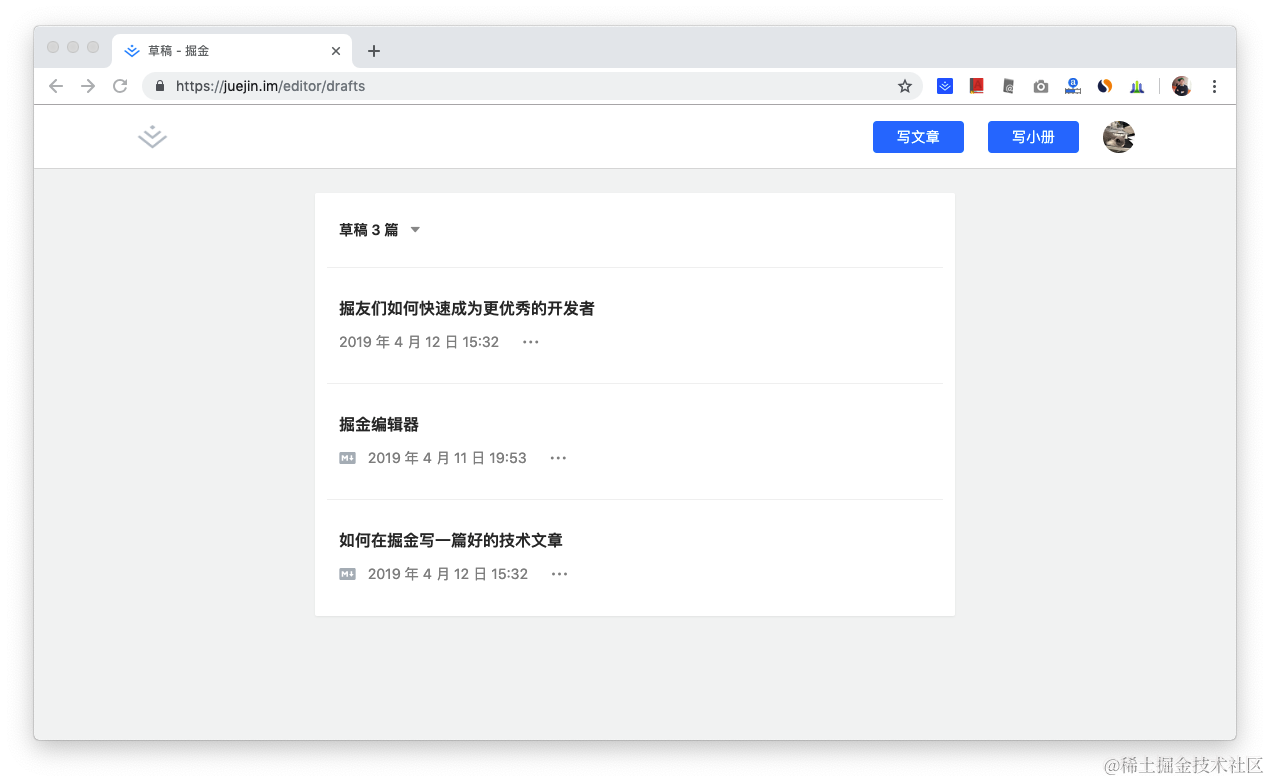This screenshot has height=782, width=1270.
Task: Click the Juejin logo in the page header
Action: [x=151, y=137]
